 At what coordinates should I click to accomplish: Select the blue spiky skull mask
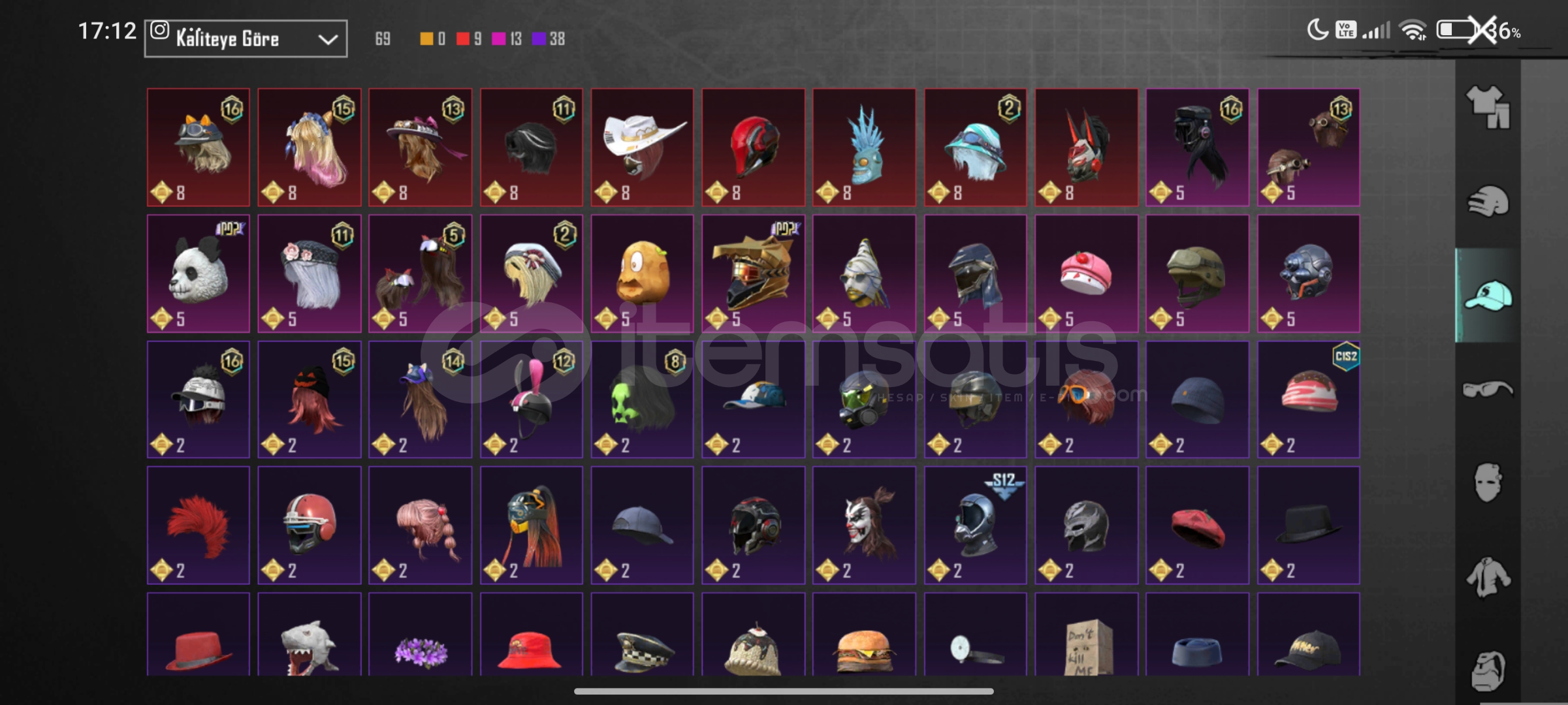[864, 148]
